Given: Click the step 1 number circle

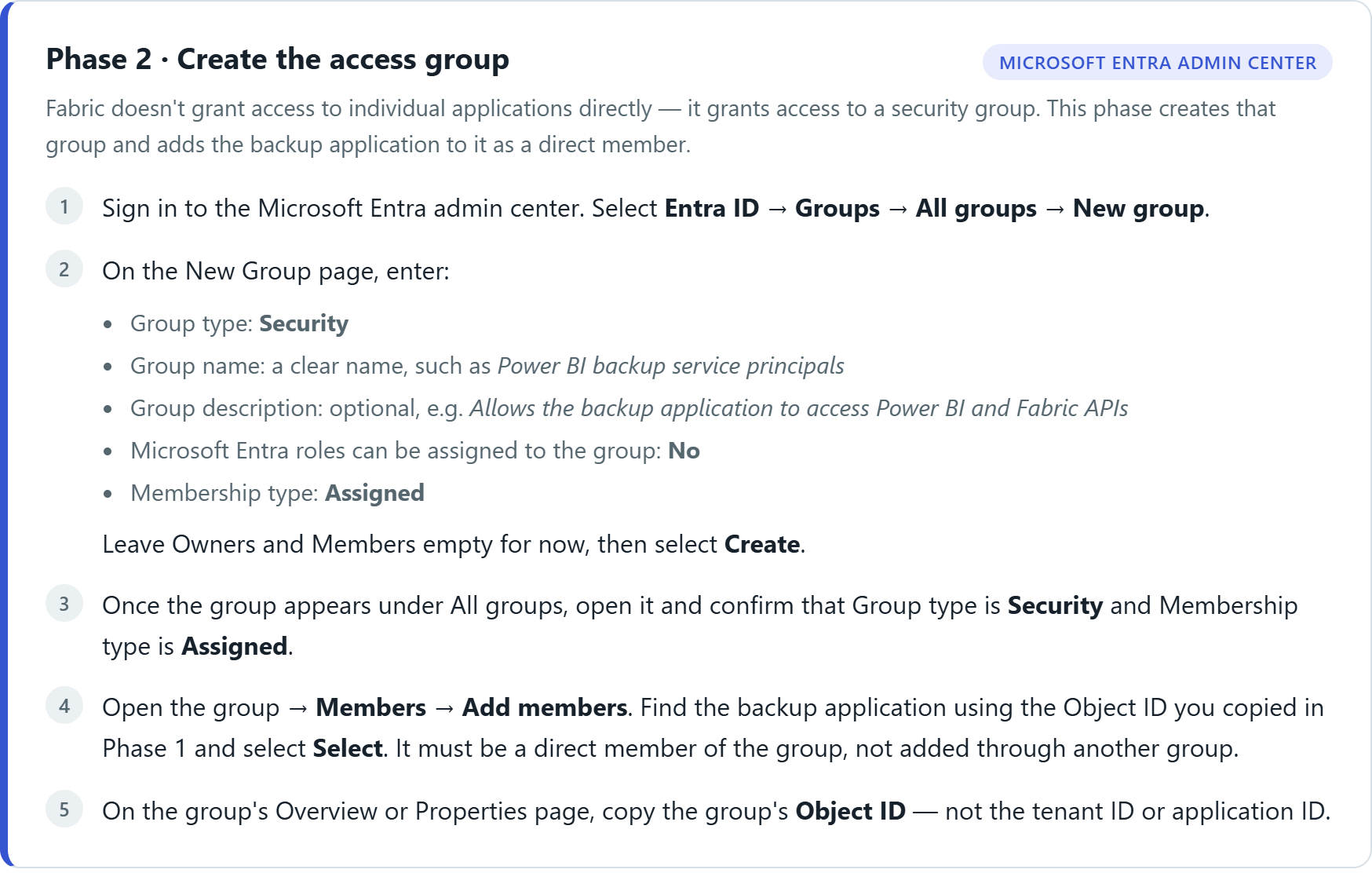Looking at the screenshot, I should click(x=64, y=206).
